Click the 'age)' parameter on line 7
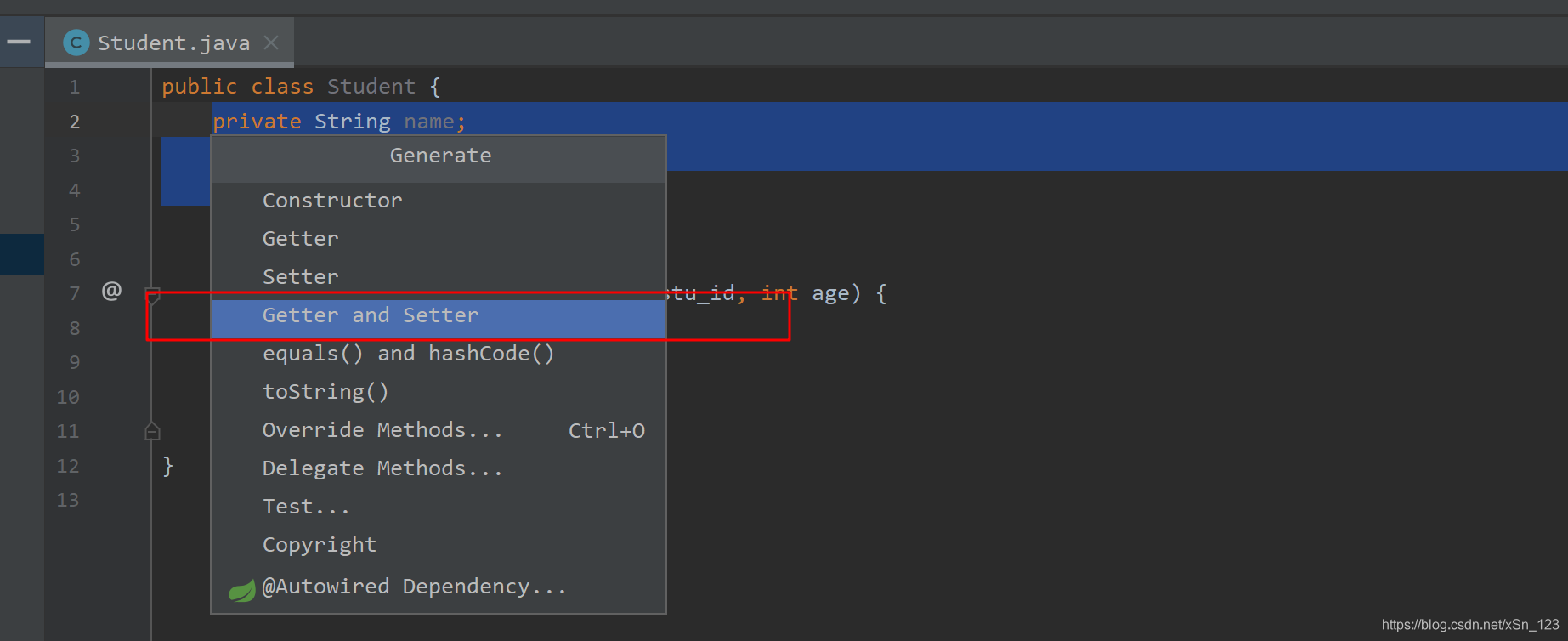This screenshot has width=1568, height=641. point(836,294)
